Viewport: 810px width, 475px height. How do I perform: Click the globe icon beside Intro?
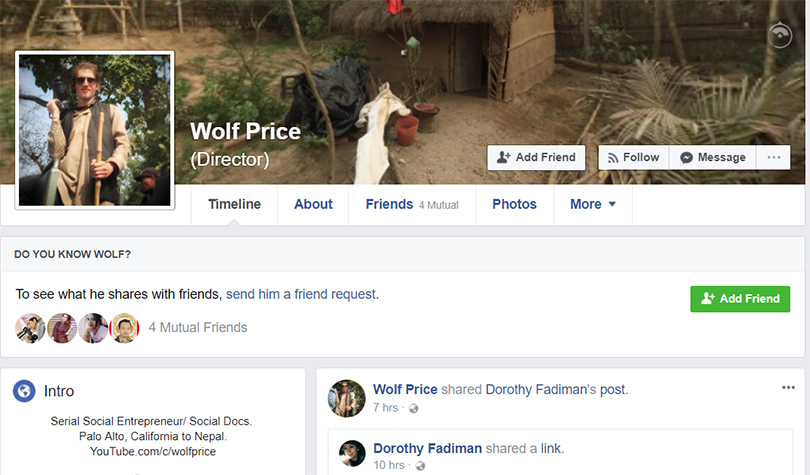tap(25, 391)
